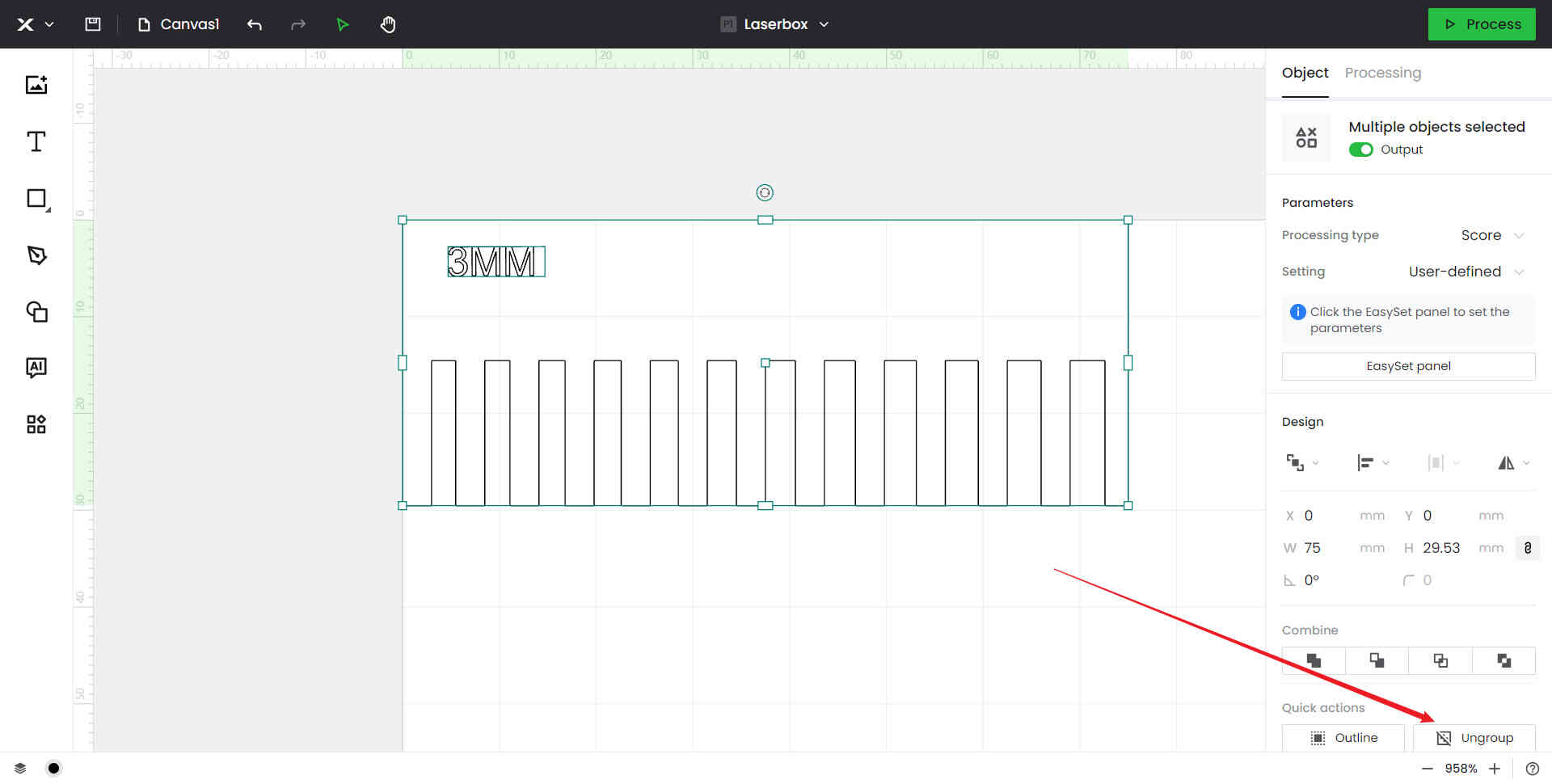Edit the corner radius field
The height and width of the screenshot is (784, 1552).
(x=1453, y=580)
